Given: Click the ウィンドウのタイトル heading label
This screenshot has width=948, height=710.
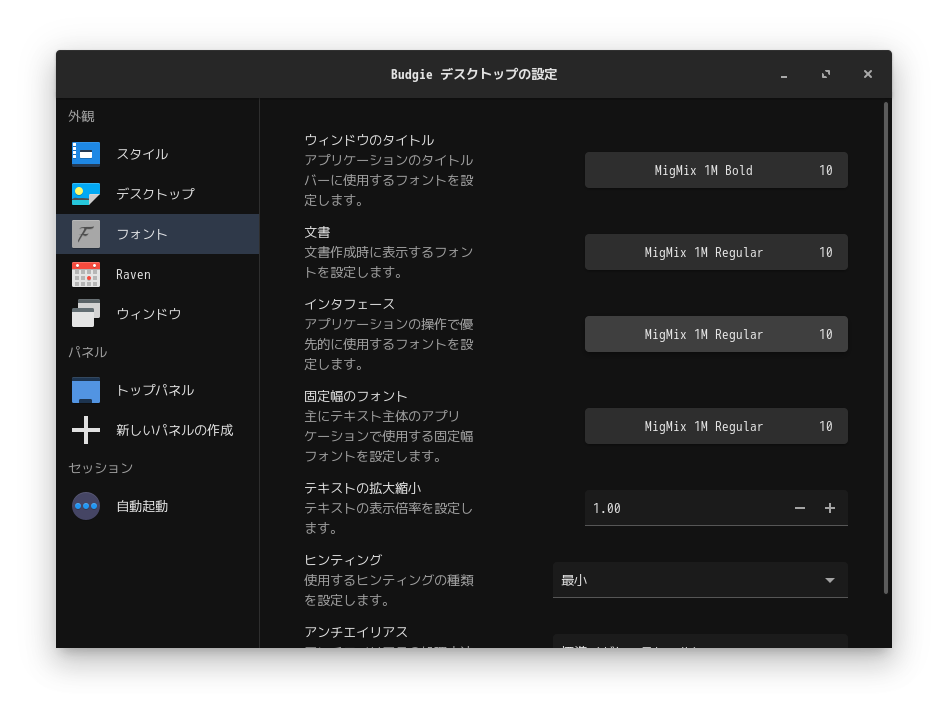Looking at the screenshot, I should click(369, 140).
